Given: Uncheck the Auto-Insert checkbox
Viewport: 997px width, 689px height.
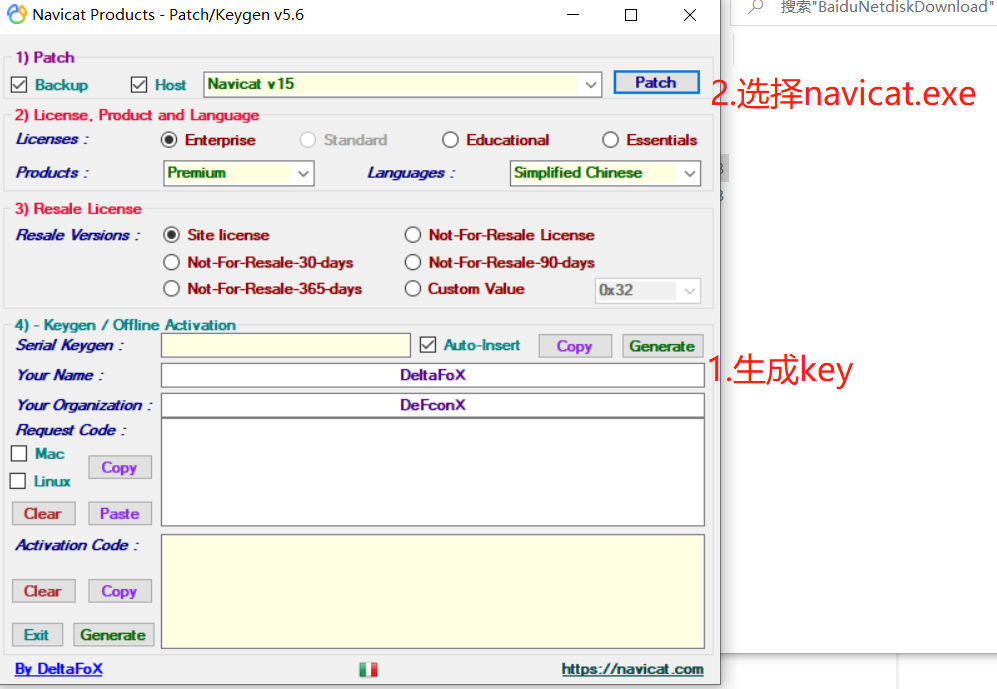Looking at the screenshot, I should [x=428, y=345].
